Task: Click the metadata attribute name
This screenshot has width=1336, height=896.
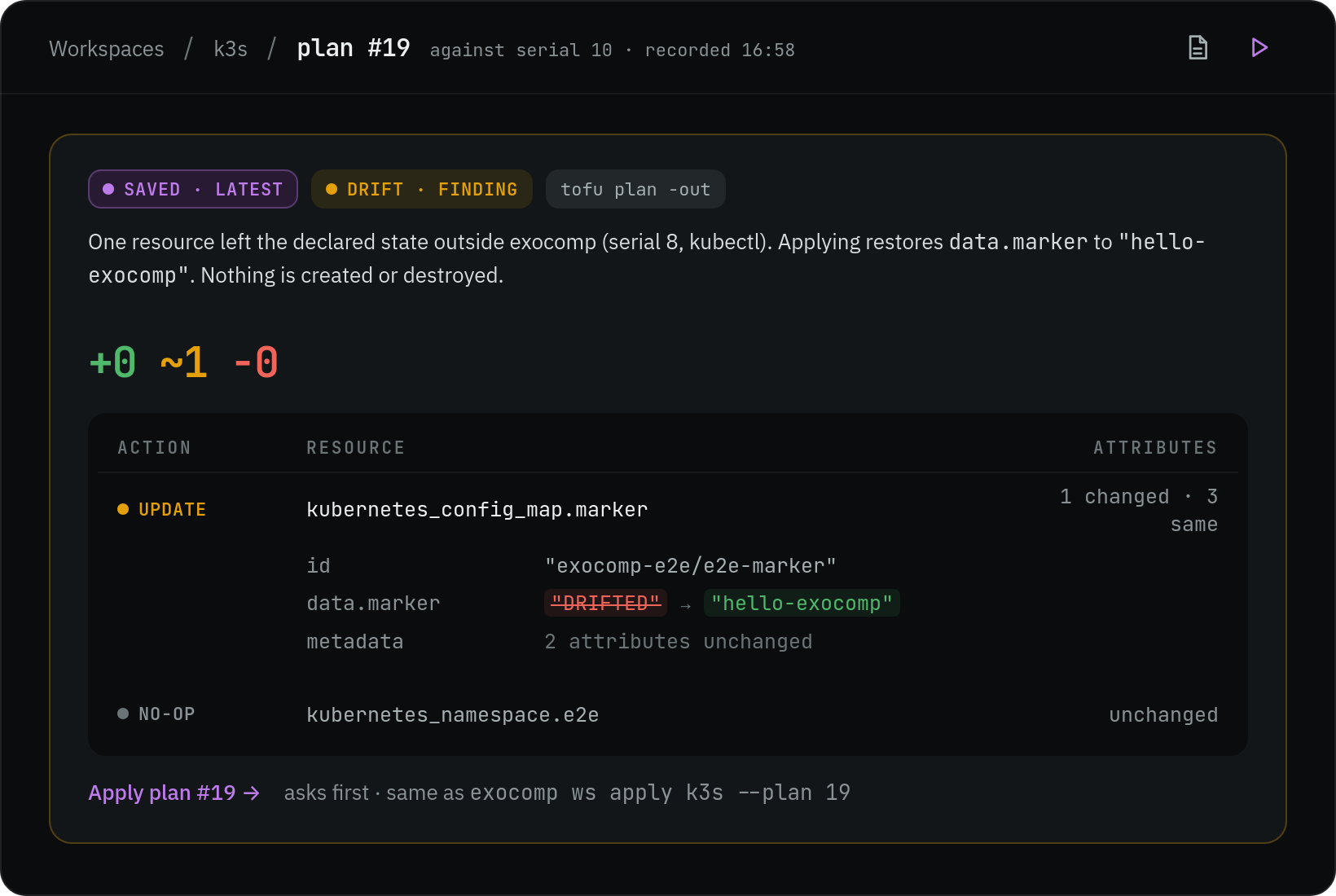Action: pyautogui.click(x=355, y=642)
